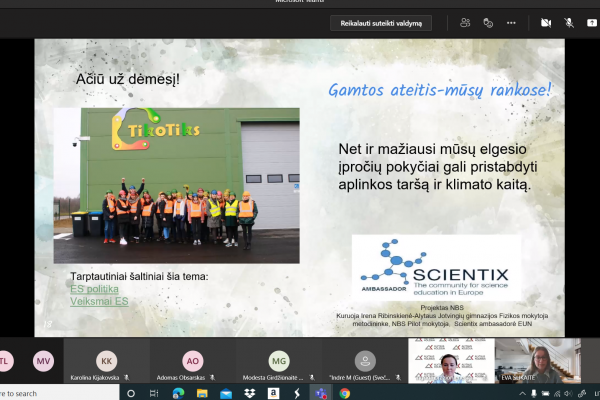Launch Google Chrome from the taskbar
The height and width of the screenshot is (400, 600).
[344, 393]
